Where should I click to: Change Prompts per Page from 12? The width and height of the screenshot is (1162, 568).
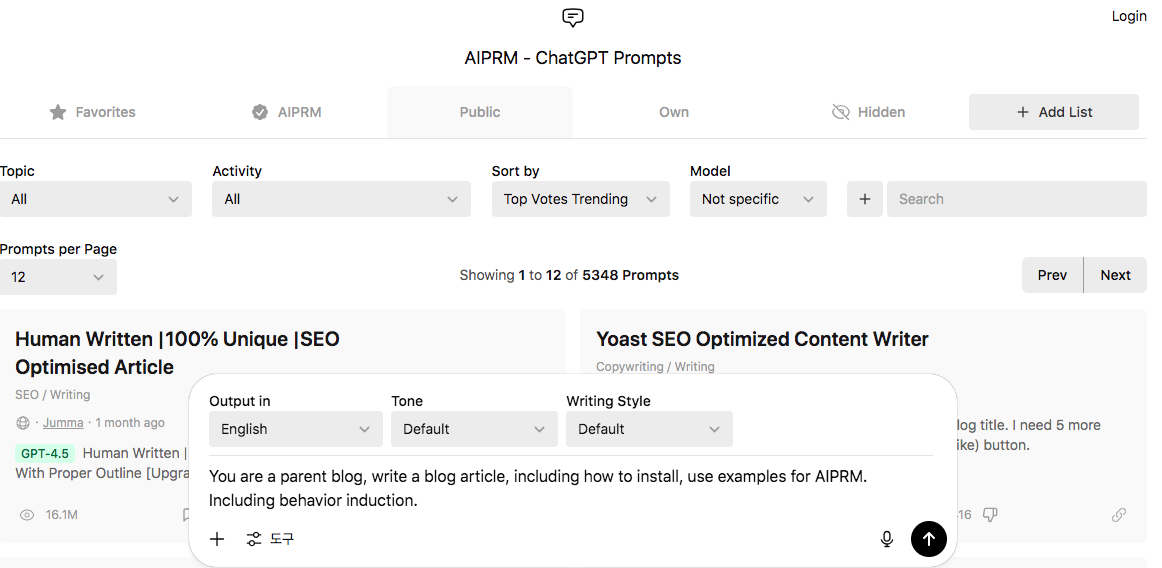pos(58,277)
